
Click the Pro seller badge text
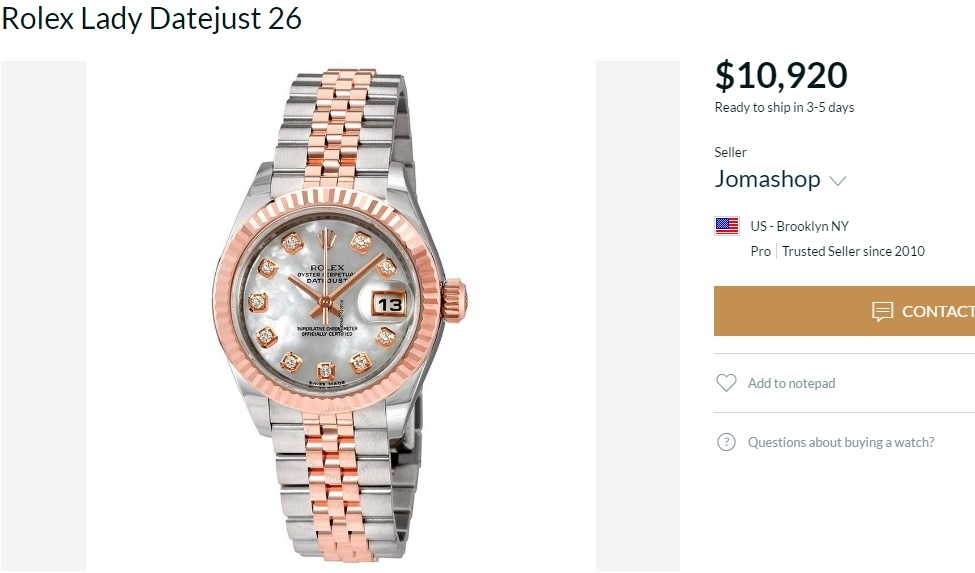pos(760,251)
